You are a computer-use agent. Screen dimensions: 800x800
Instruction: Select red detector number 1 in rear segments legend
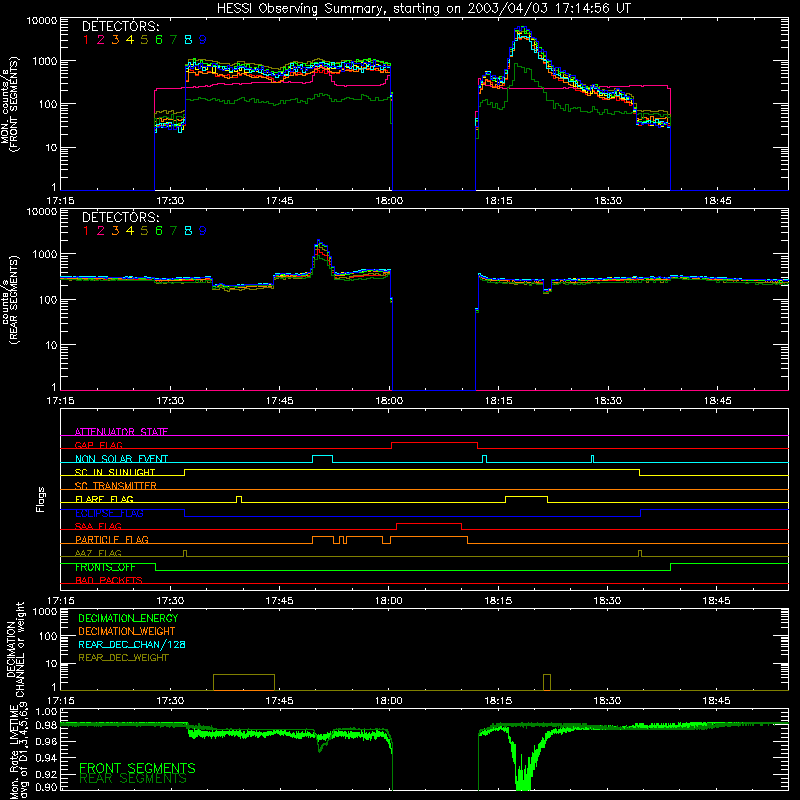click(86, 231)
